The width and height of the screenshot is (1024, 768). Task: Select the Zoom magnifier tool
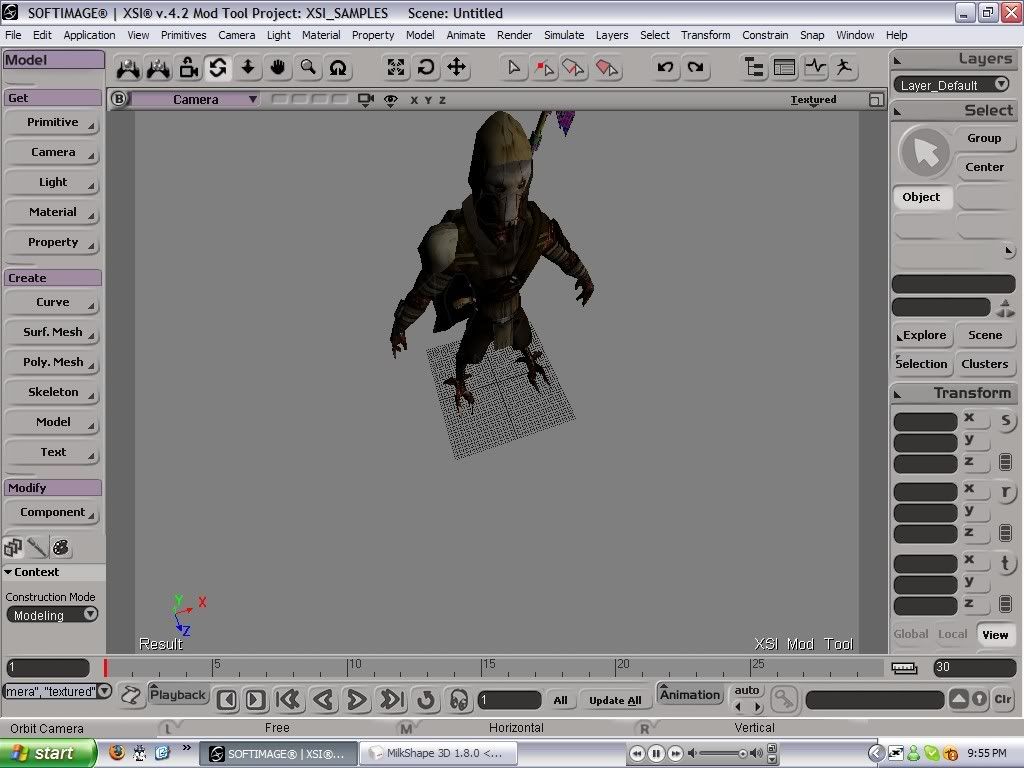tap(308, 67)
